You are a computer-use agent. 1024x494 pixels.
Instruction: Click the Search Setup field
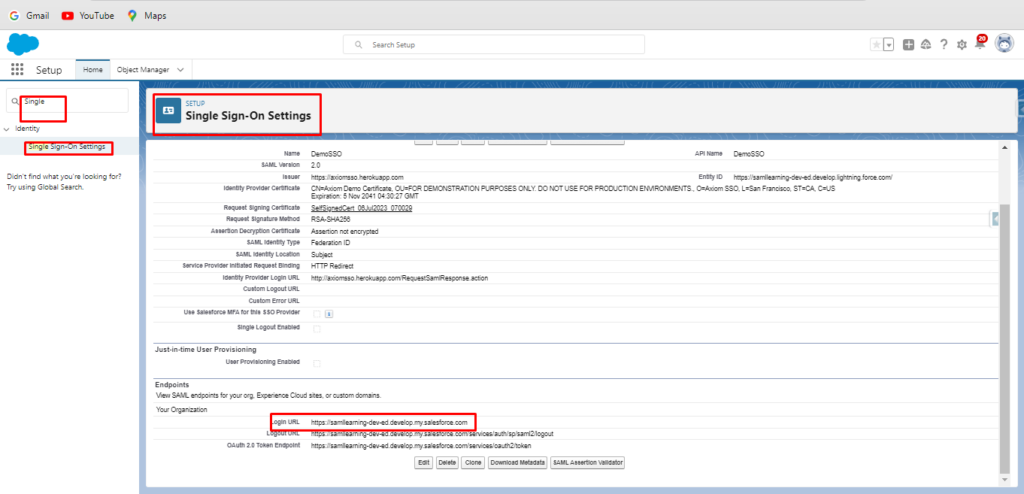click(x=494, y=44)
